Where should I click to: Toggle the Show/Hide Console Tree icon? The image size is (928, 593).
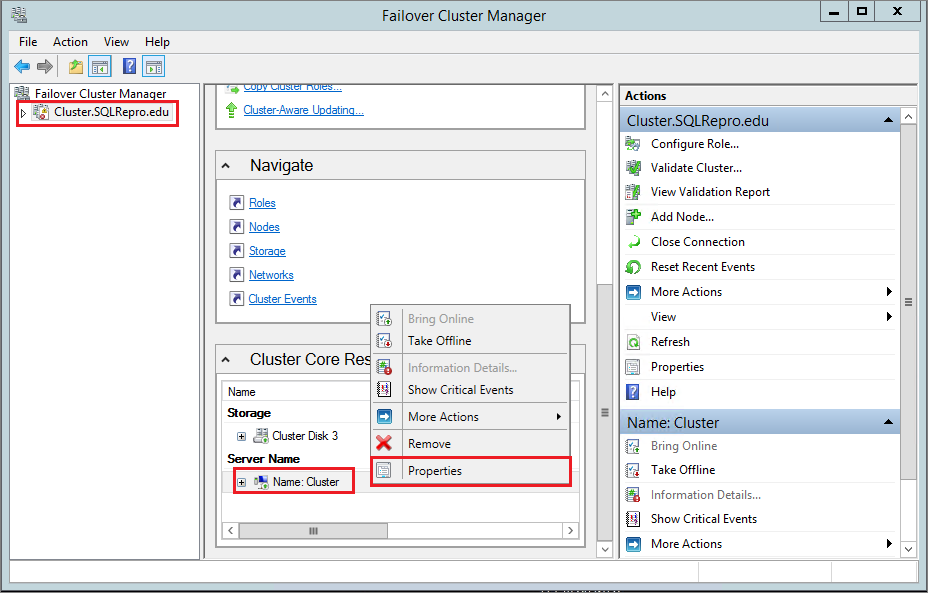coord(99,66)
